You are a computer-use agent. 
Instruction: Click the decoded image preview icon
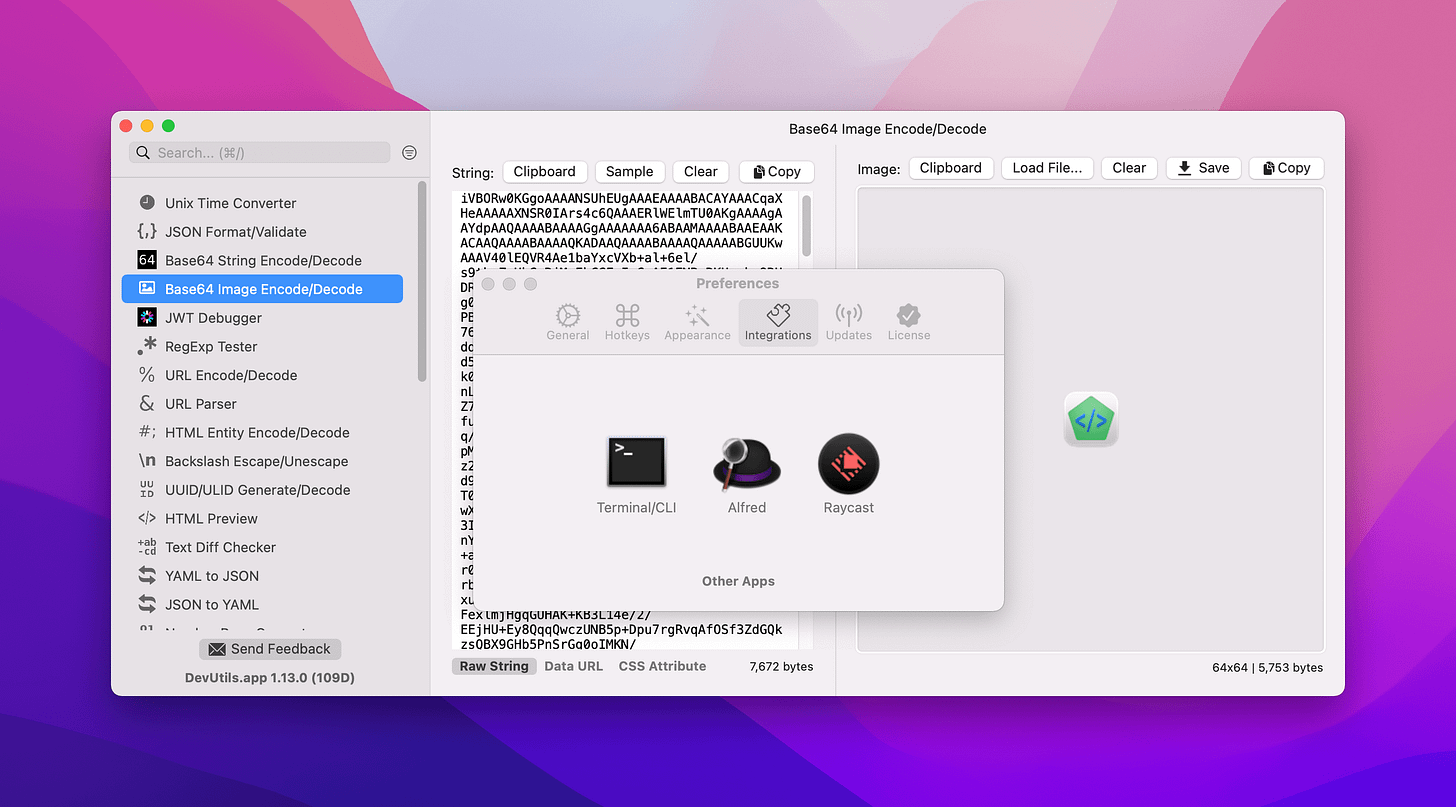tap(1091, 419)
